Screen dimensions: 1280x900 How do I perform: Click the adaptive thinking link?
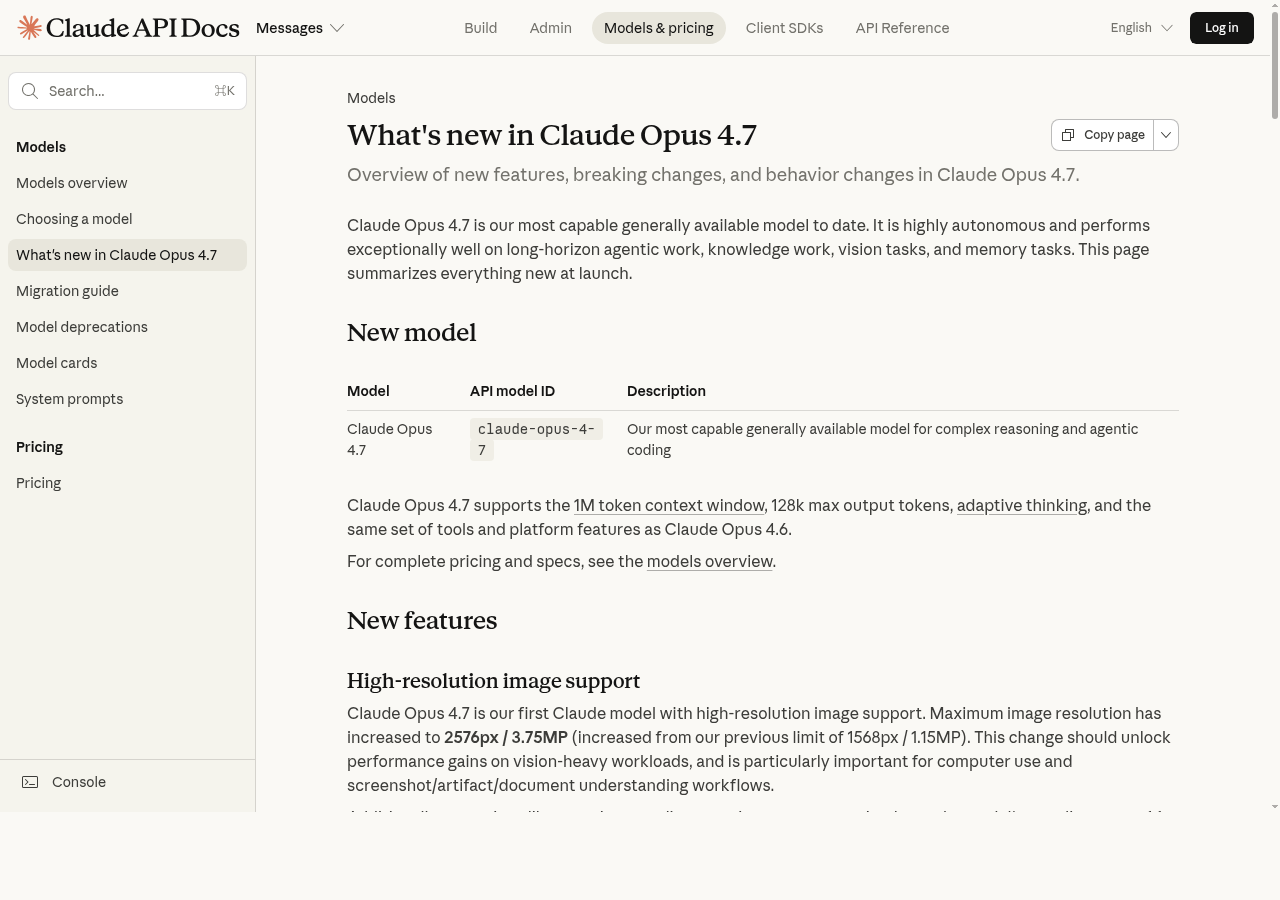(x=1021, y=505)
